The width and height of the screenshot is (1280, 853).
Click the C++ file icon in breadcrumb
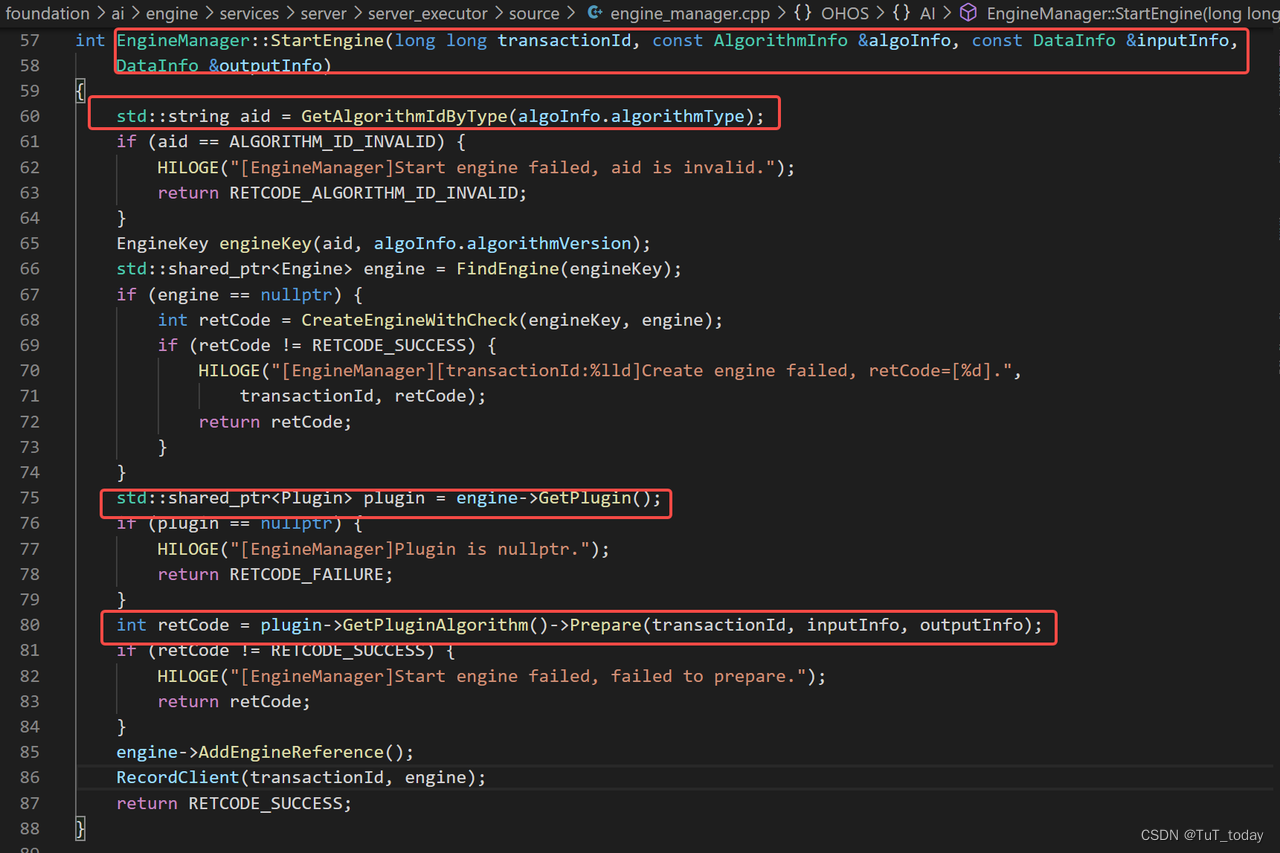pyautogui.click(x=595, y=13)
